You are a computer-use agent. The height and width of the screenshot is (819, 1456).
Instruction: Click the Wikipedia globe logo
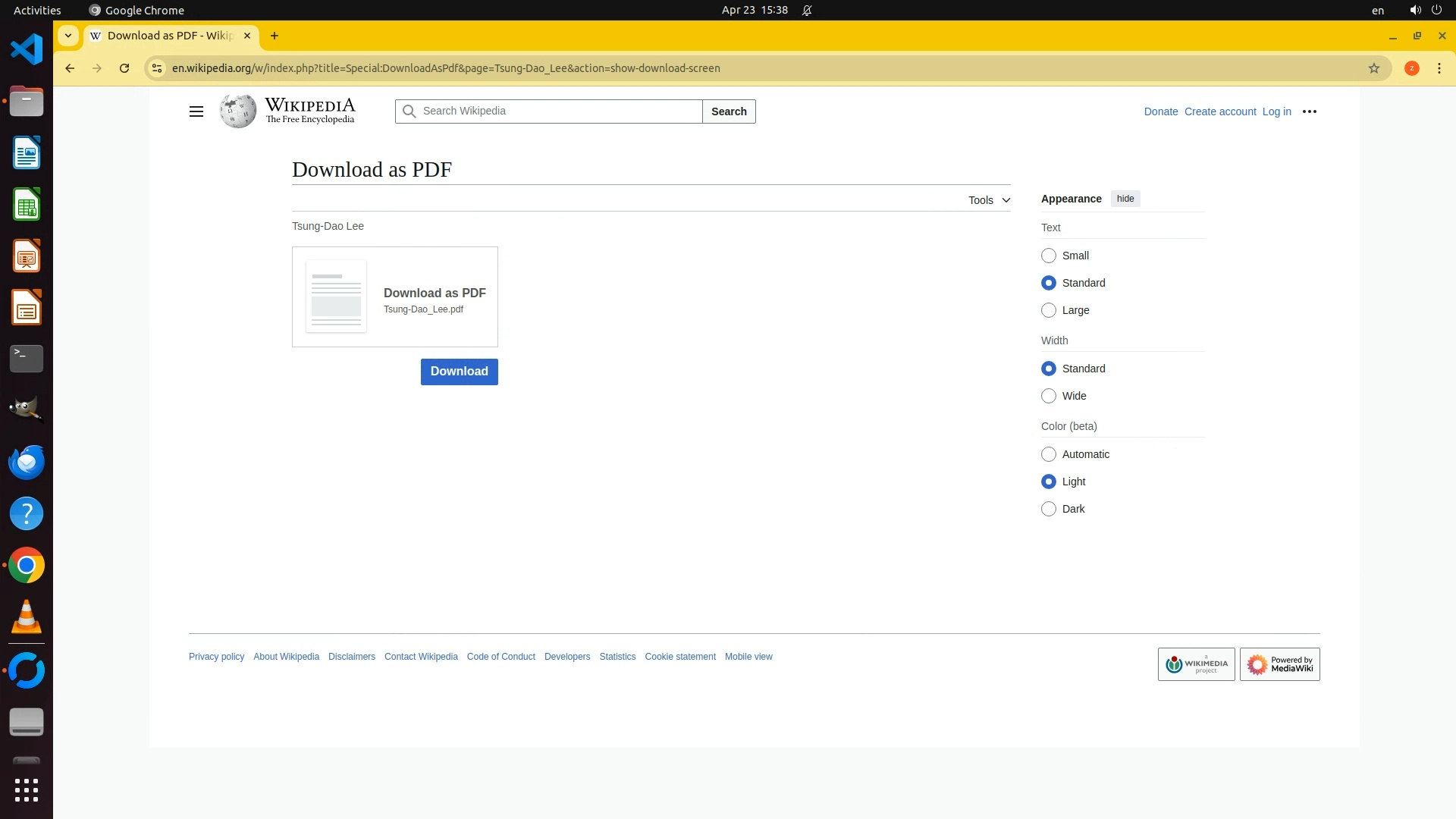coord(238,111)
